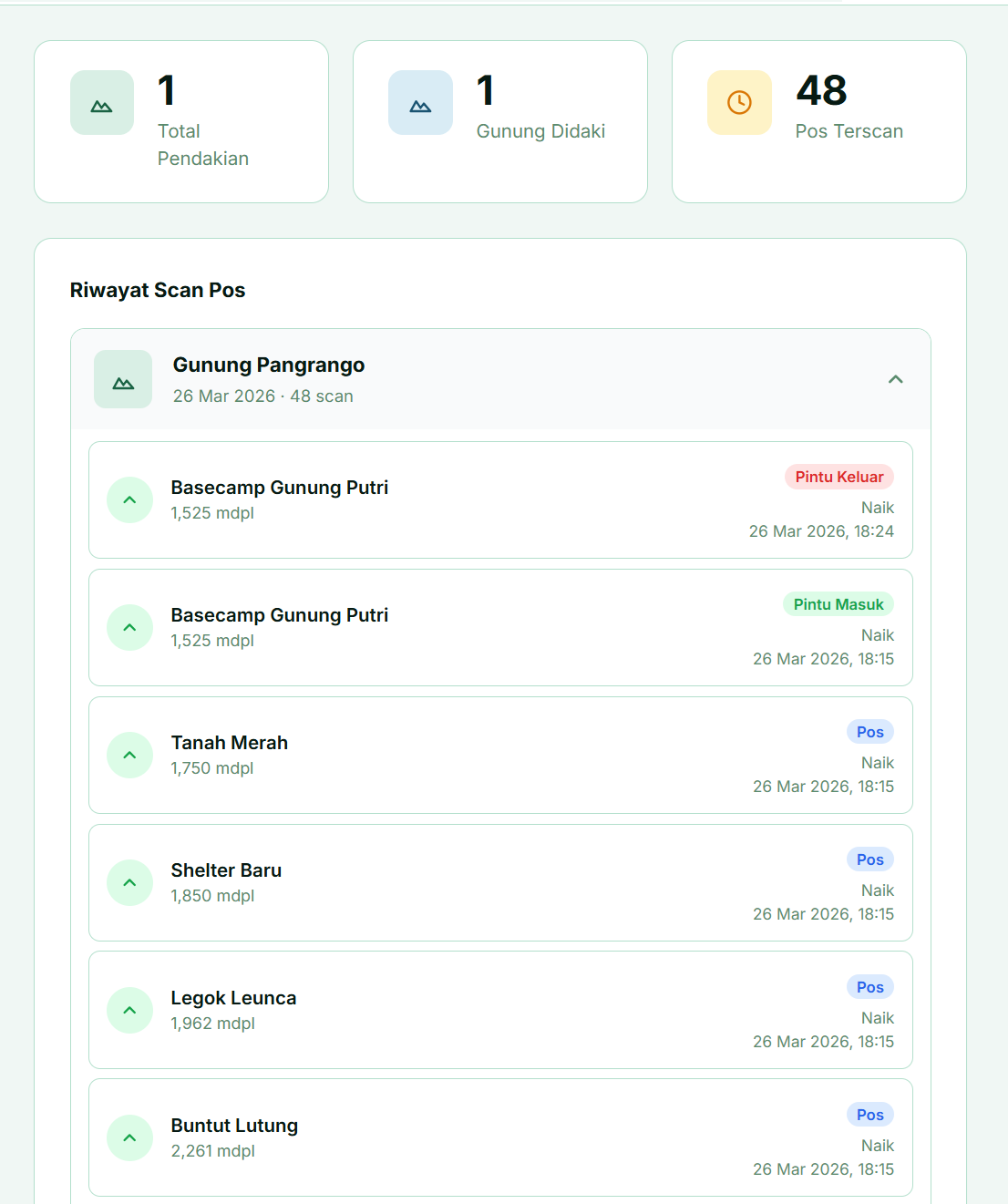Click the Pintu Keluar badge
This screenshot has width=1008, height=1204.
click(838, 476)
